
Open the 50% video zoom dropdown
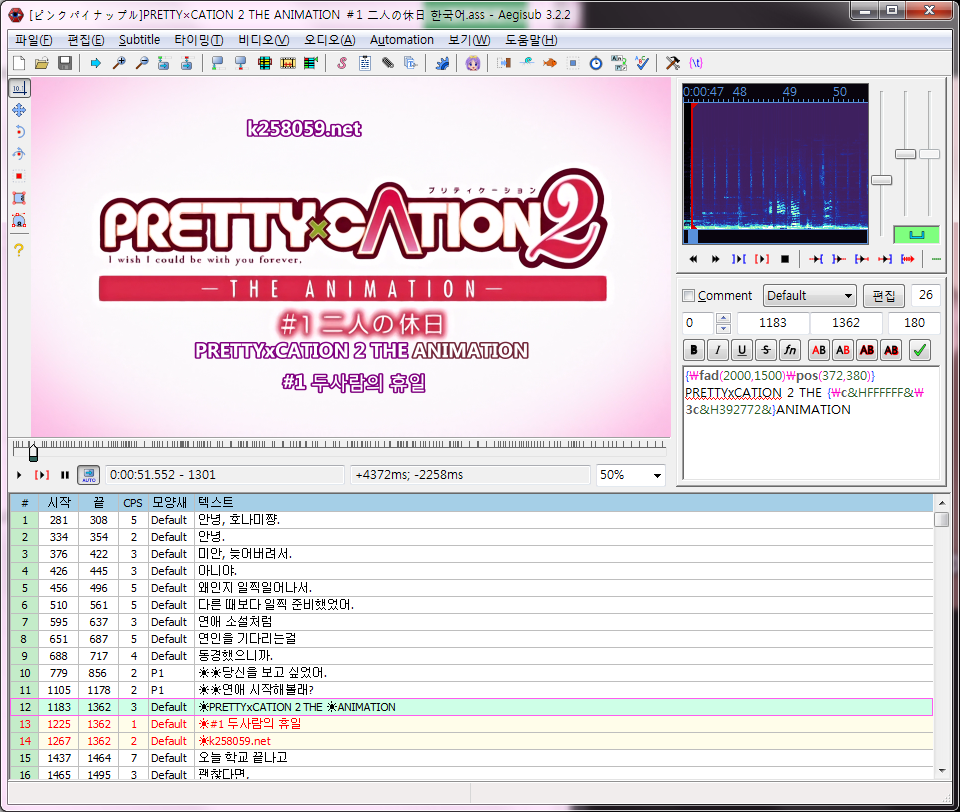tap(631, 475)
